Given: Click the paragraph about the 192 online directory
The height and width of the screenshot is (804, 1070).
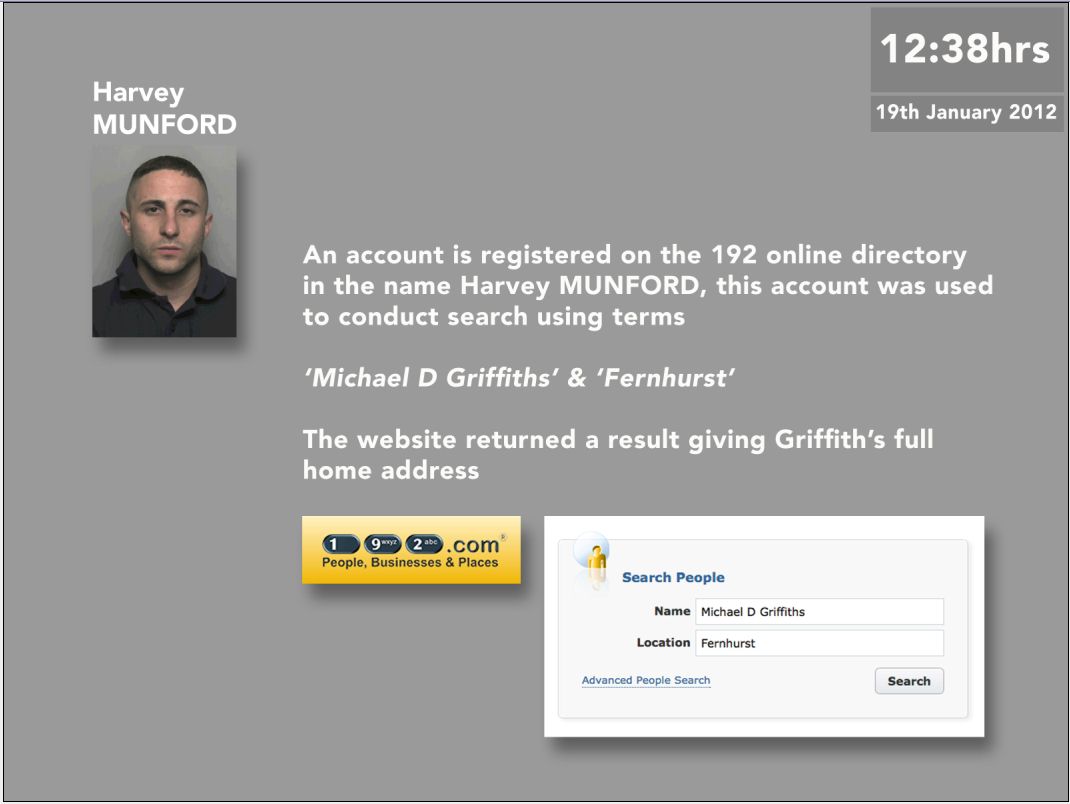Looking at the screenshot, I should click(647, 286).
